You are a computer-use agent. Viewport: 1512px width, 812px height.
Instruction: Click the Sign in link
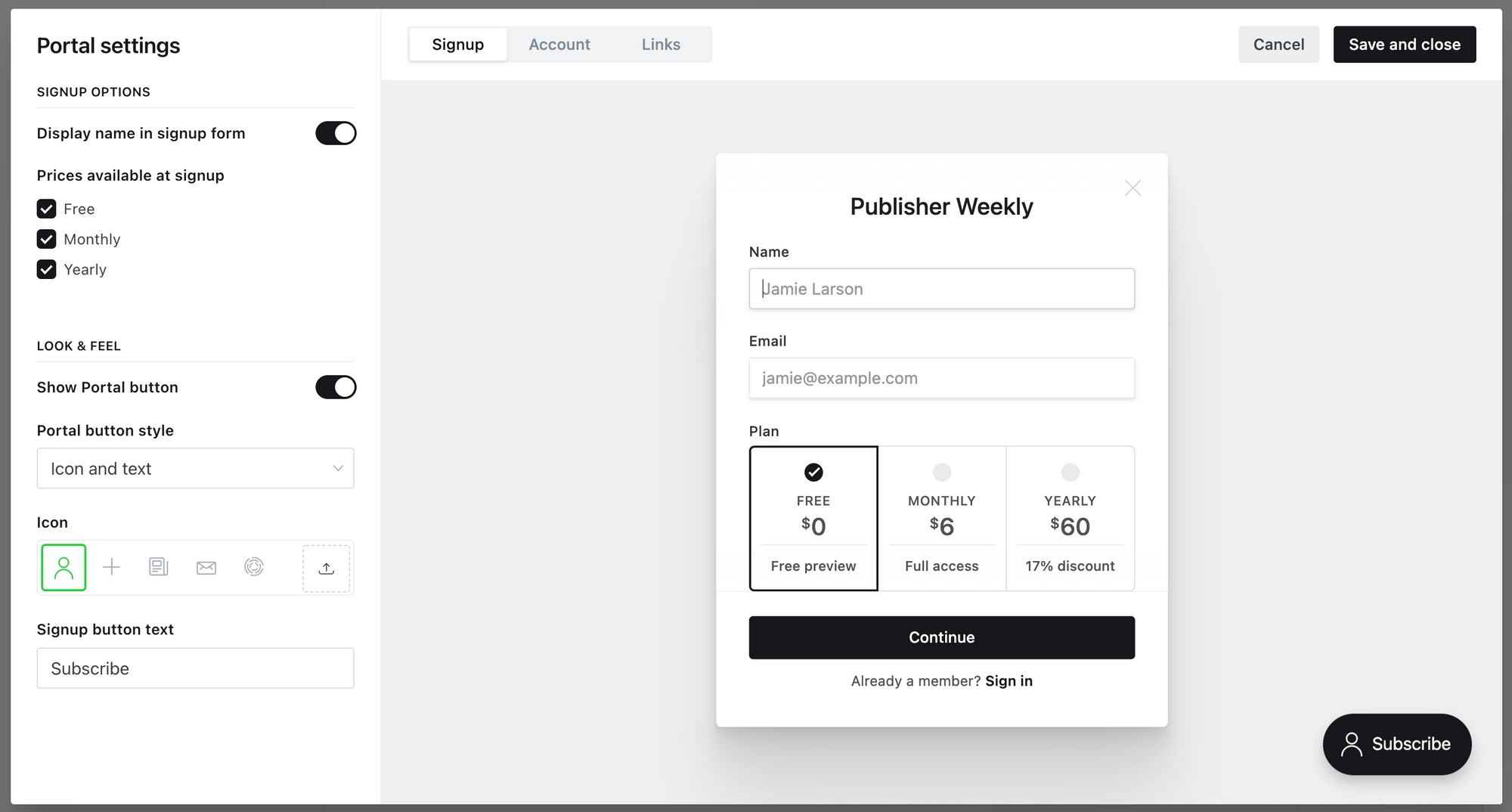1009,680
